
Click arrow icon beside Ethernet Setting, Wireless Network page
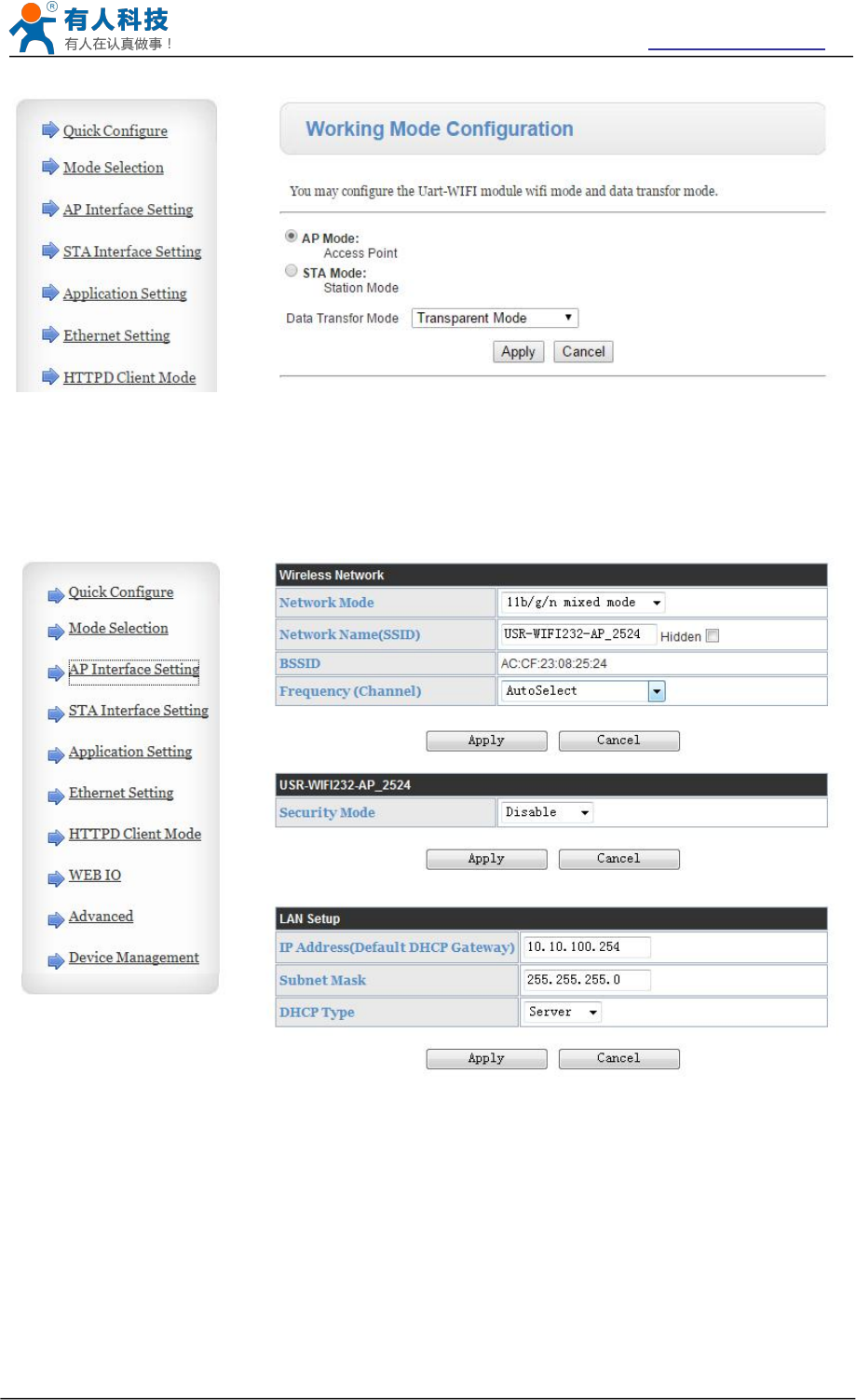[56, 796]
